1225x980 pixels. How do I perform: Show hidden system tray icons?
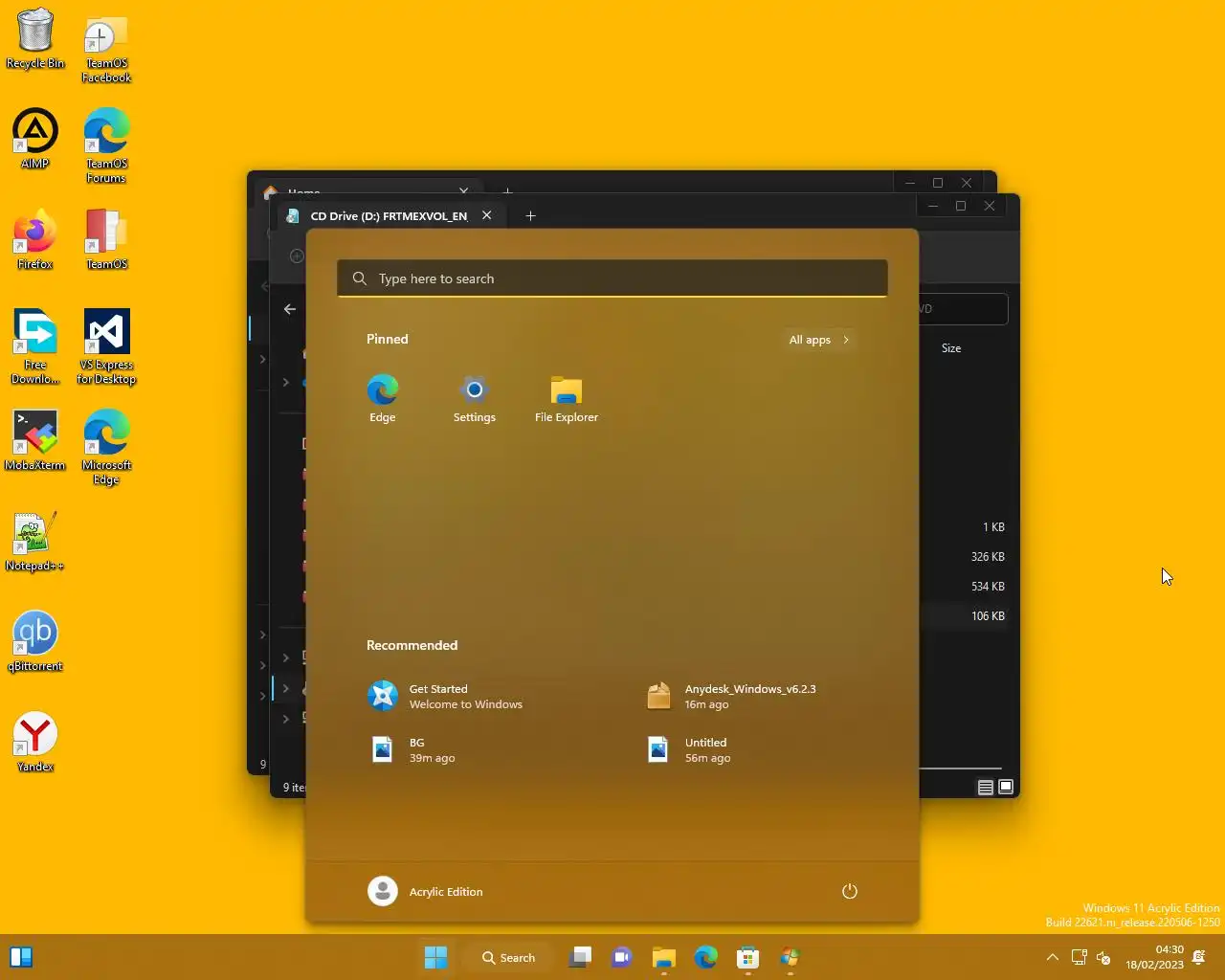1053,957
